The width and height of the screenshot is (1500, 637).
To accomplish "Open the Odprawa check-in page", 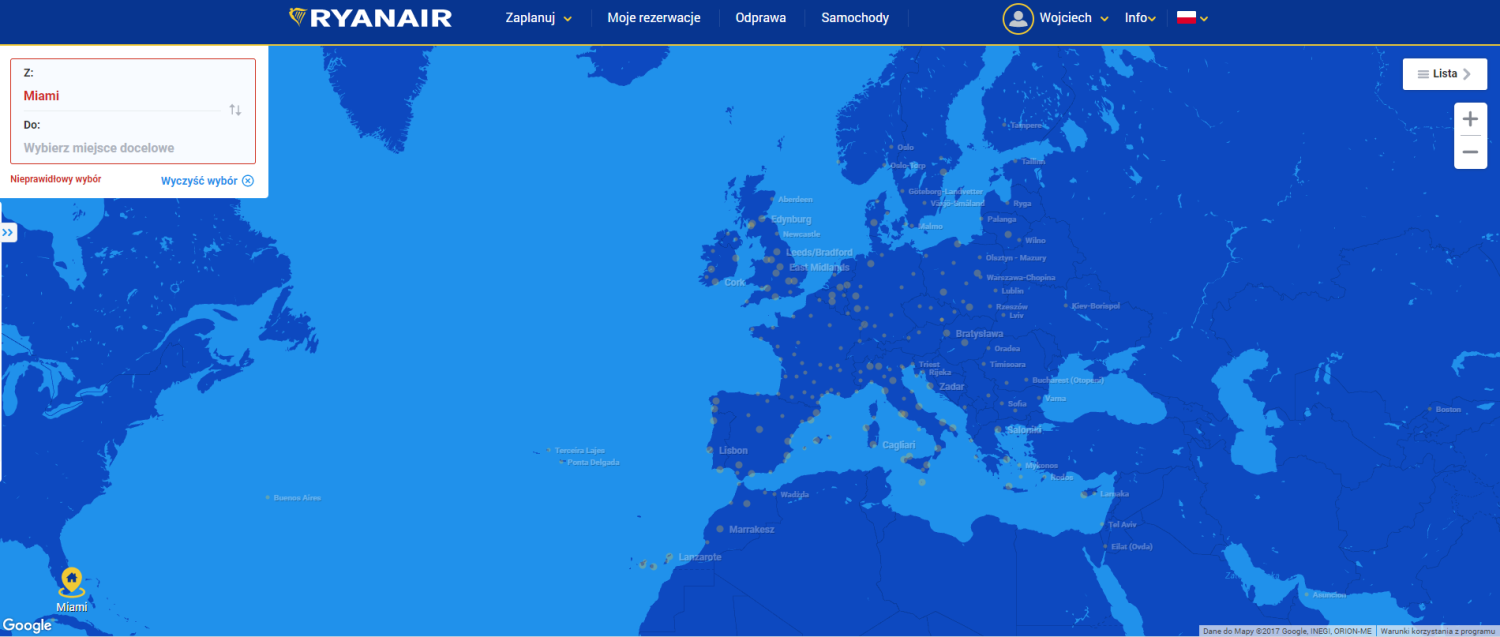I will point(761,18).
